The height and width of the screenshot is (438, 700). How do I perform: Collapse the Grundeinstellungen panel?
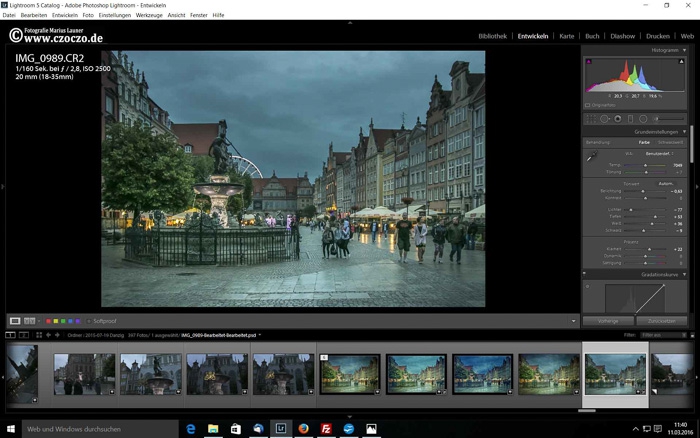tap(684, 131)
